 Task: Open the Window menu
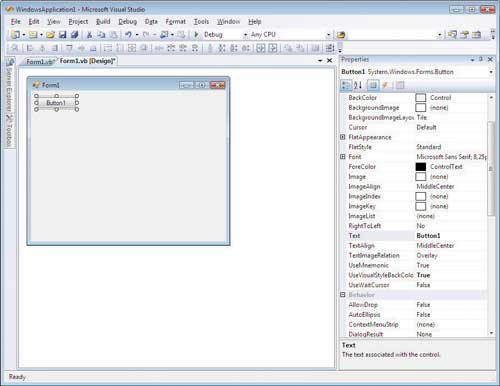tap(228, 22)
